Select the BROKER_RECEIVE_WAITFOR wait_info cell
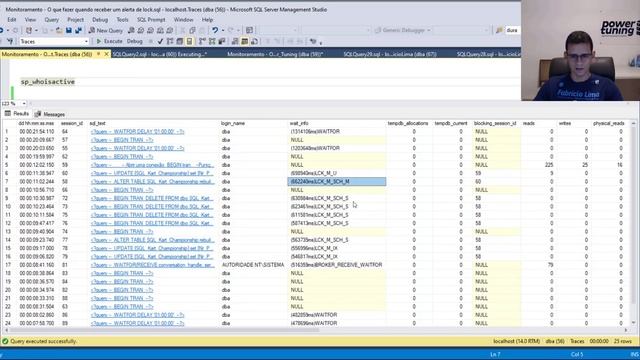The width and height of the screenshot is (640, 360). [x=337, y=265]
